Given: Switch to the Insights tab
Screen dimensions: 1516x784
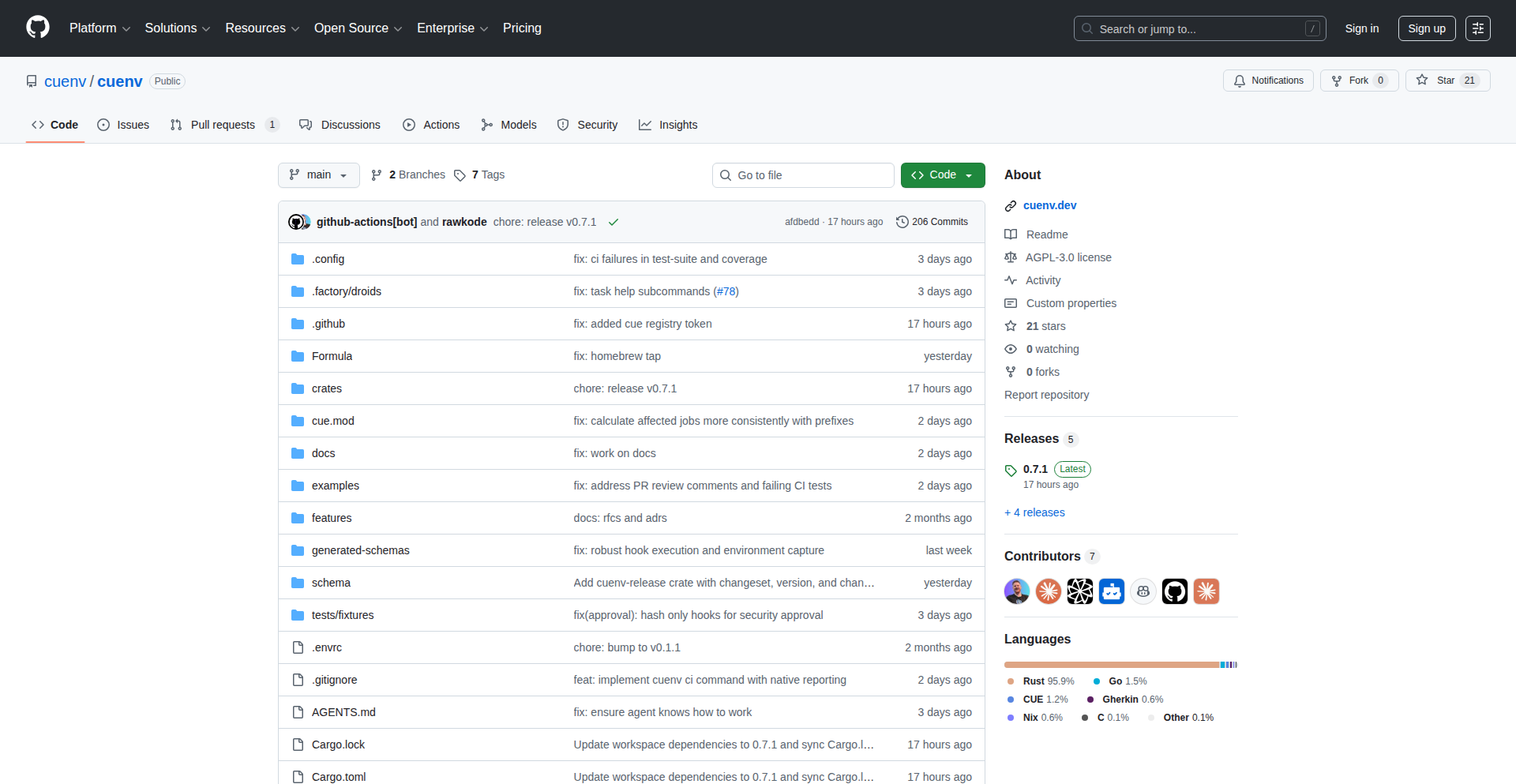Looking at the screenshot, I should coord(668,125).
